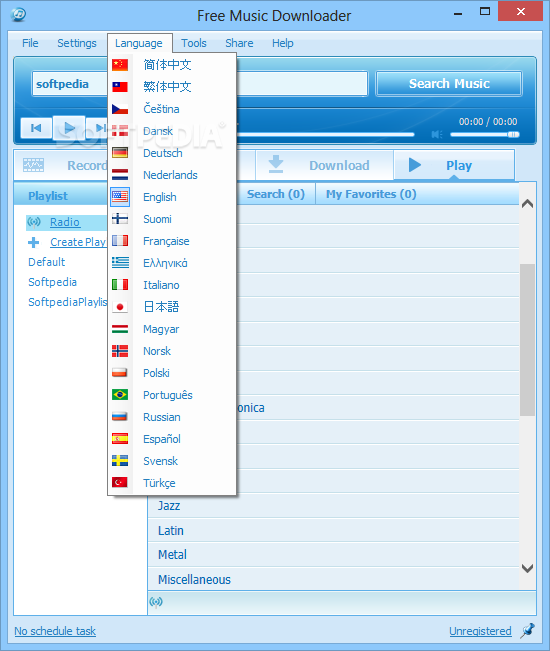The width and height of the screenshot is (550, 651).
Task: Select the Default playlist
Action: pyautogui.click(x=46, y=262)
